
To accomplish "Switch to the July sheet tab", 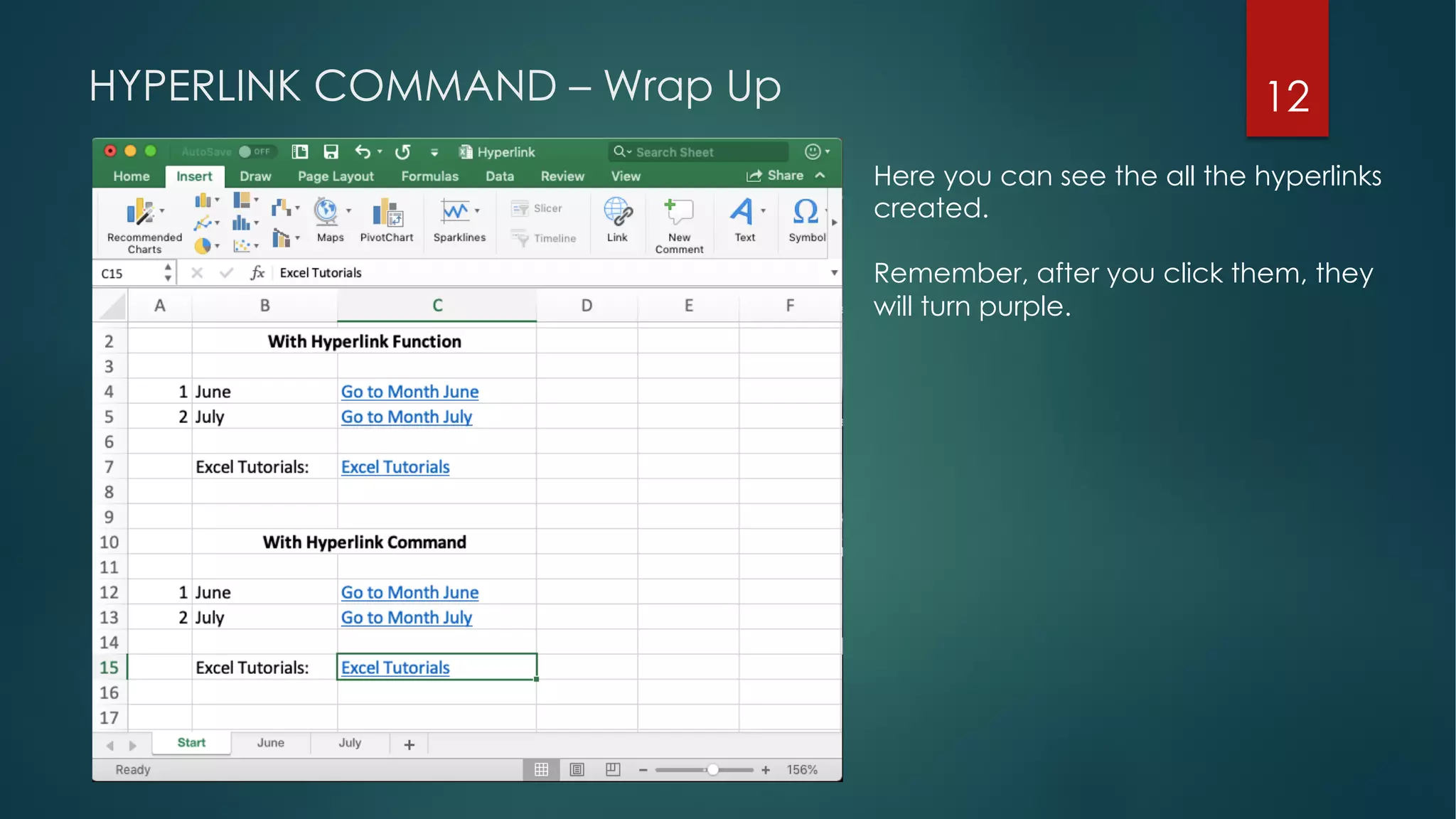I will tap(350, 743).
